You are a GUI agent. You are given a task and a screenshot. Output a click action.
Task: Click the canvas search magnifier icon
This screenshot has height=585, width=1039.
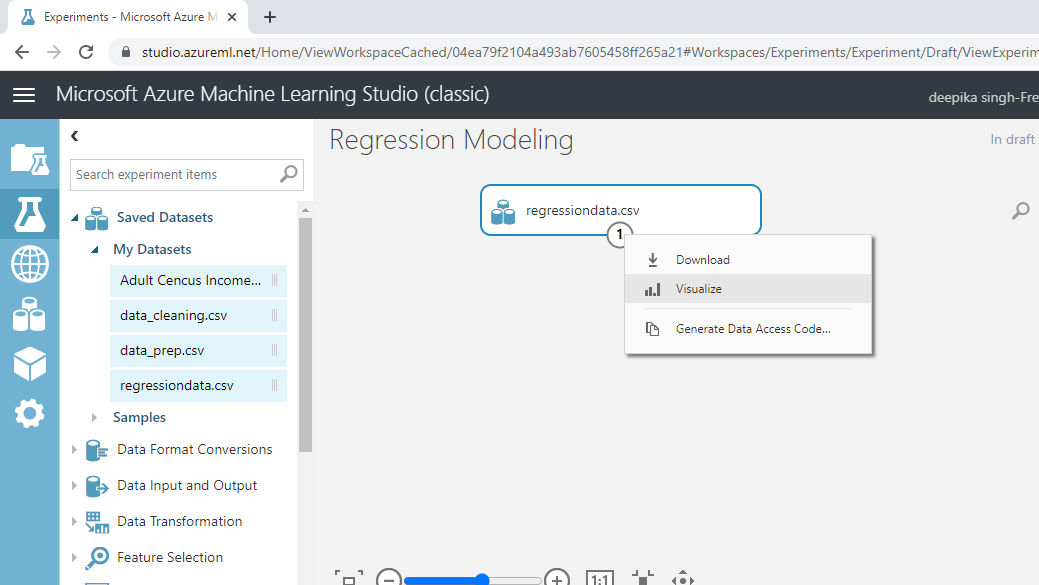pyautogui.click(x=1021, y=211)
